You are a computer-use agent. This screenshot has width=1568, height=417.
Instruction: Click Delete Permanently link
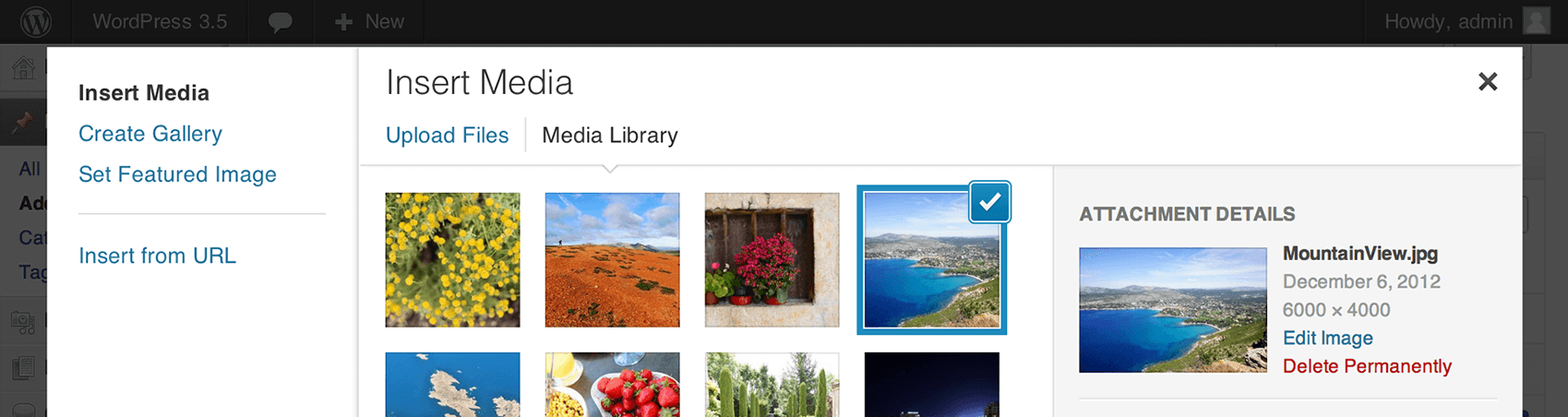coord(1367,366)
